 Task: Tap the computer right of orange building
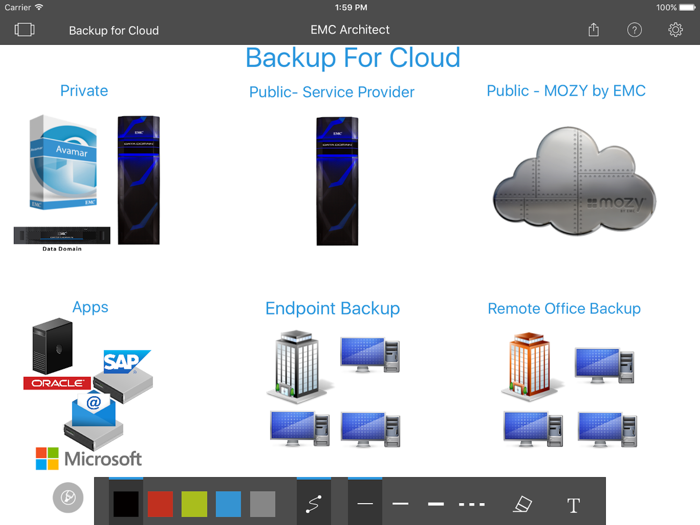[605, 366]
